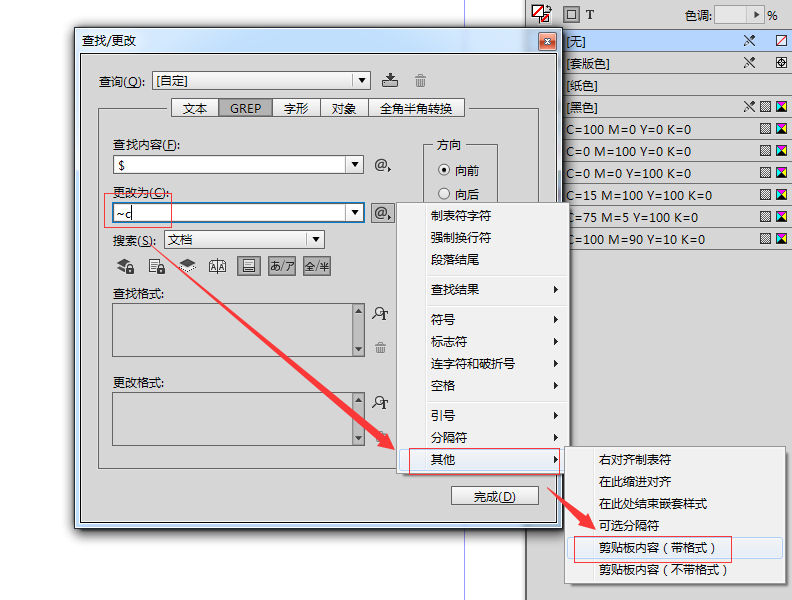Expand the 查找内容 history dropdown arrow
This screenshot has width=792, height=600.
coord(355,165)
